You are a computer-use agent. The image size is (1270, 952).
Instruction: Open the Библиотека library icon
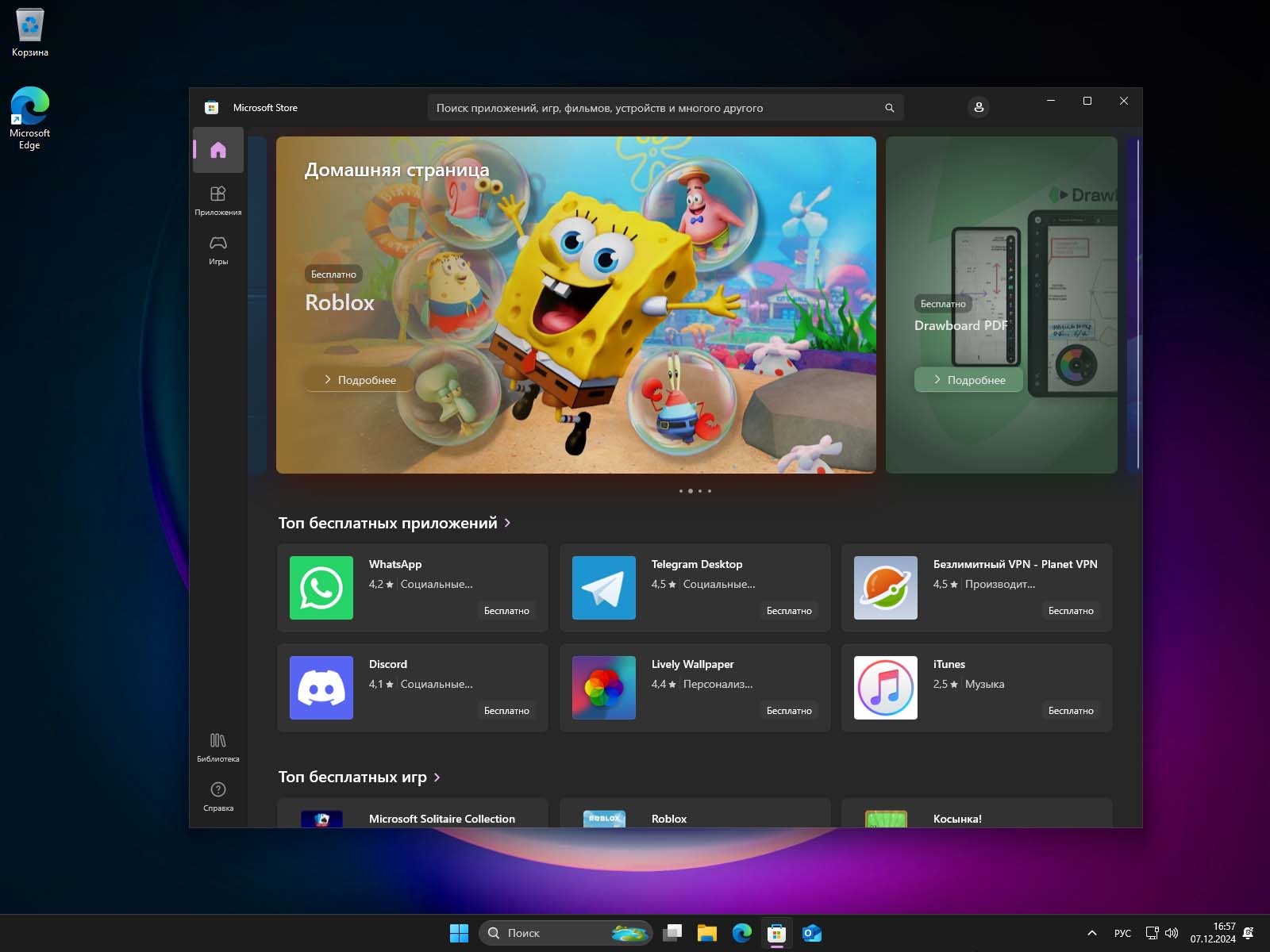click(218, 747)
